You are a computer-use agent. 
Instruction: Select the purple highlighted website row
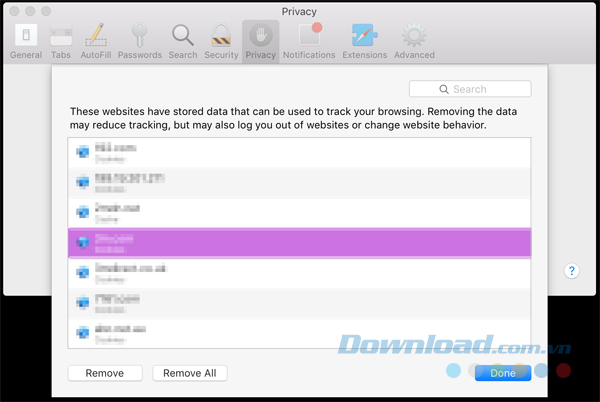tap(299, 243)
